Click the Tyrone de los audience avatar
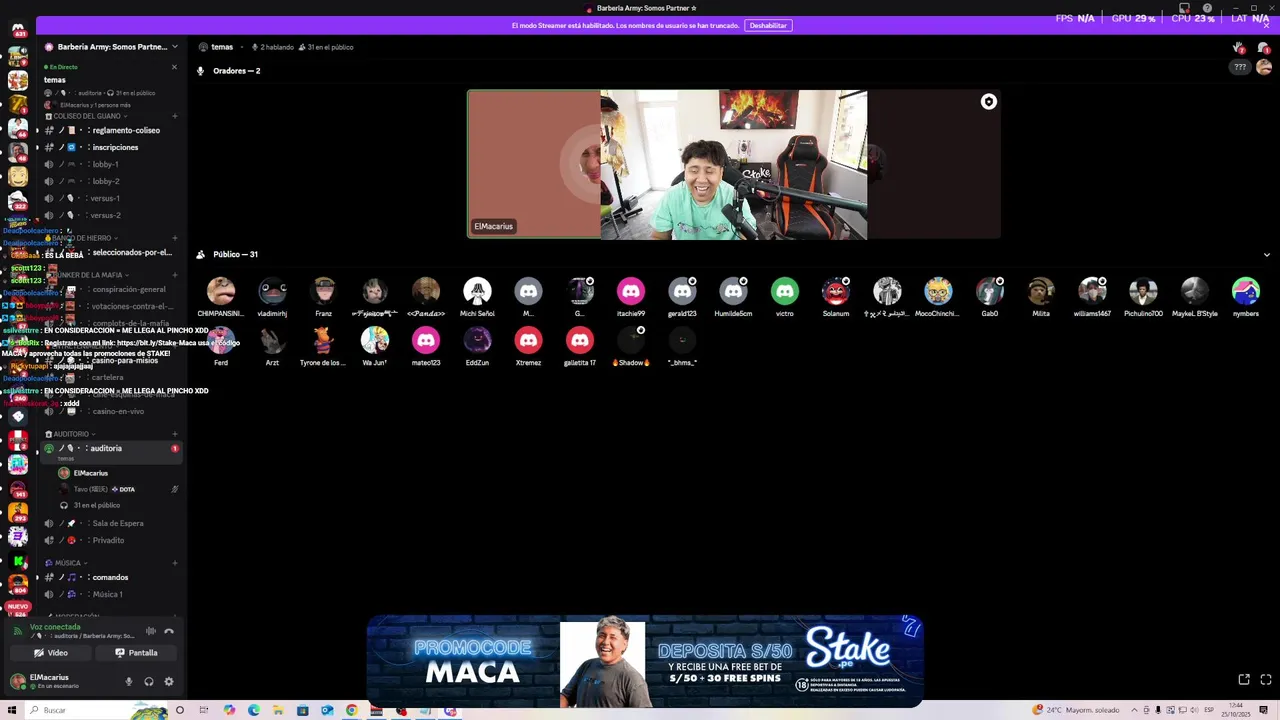This screenshot has width=1280, height=720. click(x=323, y=340)
